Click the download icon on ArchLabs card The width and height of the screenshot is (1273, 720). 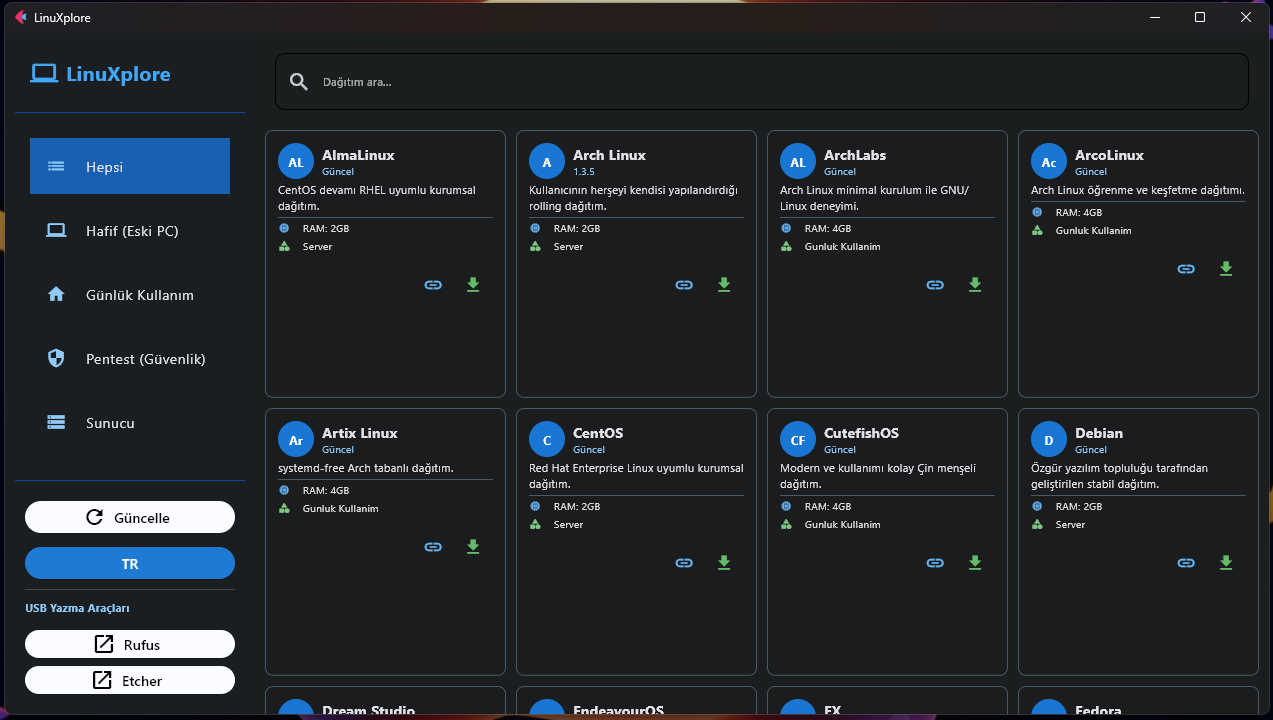(975, 285)
